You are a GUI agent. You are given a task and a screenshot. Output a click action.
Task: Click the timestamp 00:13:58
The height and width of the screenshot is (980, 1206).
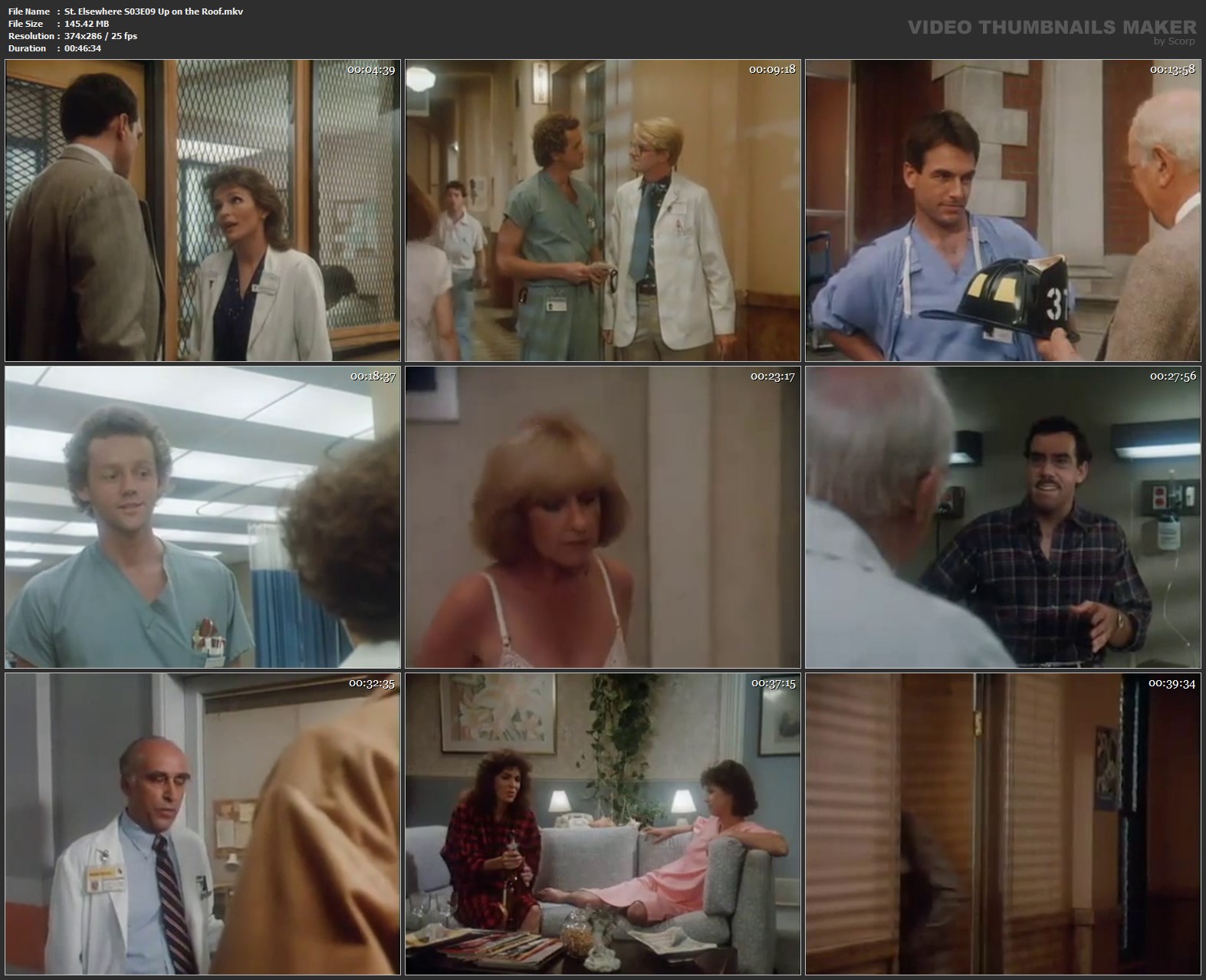[x=1172, y=70]
